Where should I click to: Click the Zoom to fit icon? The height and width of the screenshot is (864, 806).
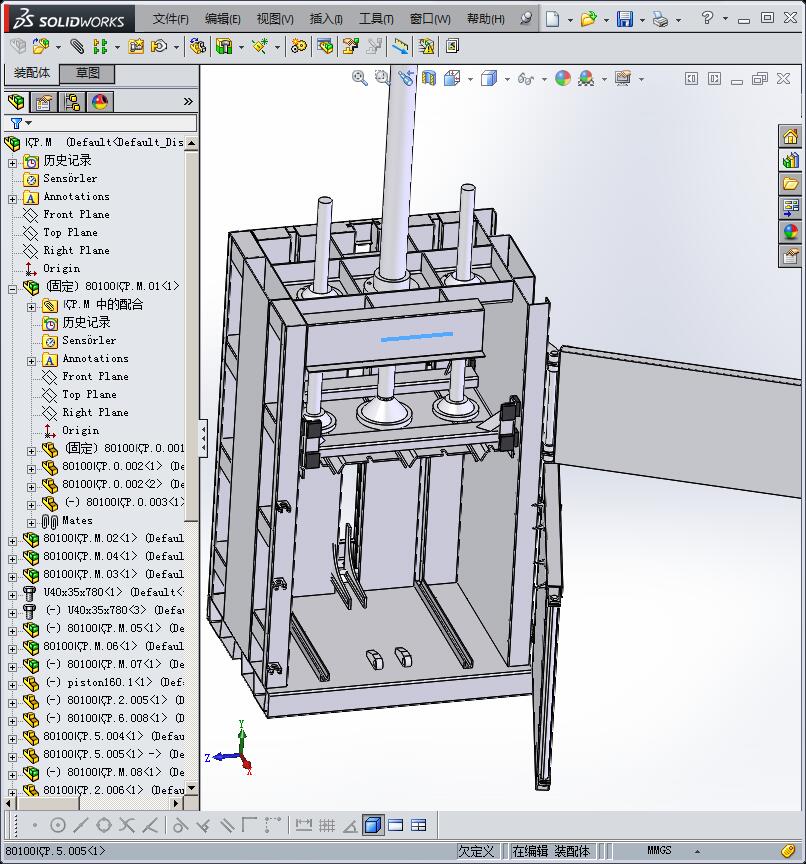pyautogui.click(x=359, y=78)
